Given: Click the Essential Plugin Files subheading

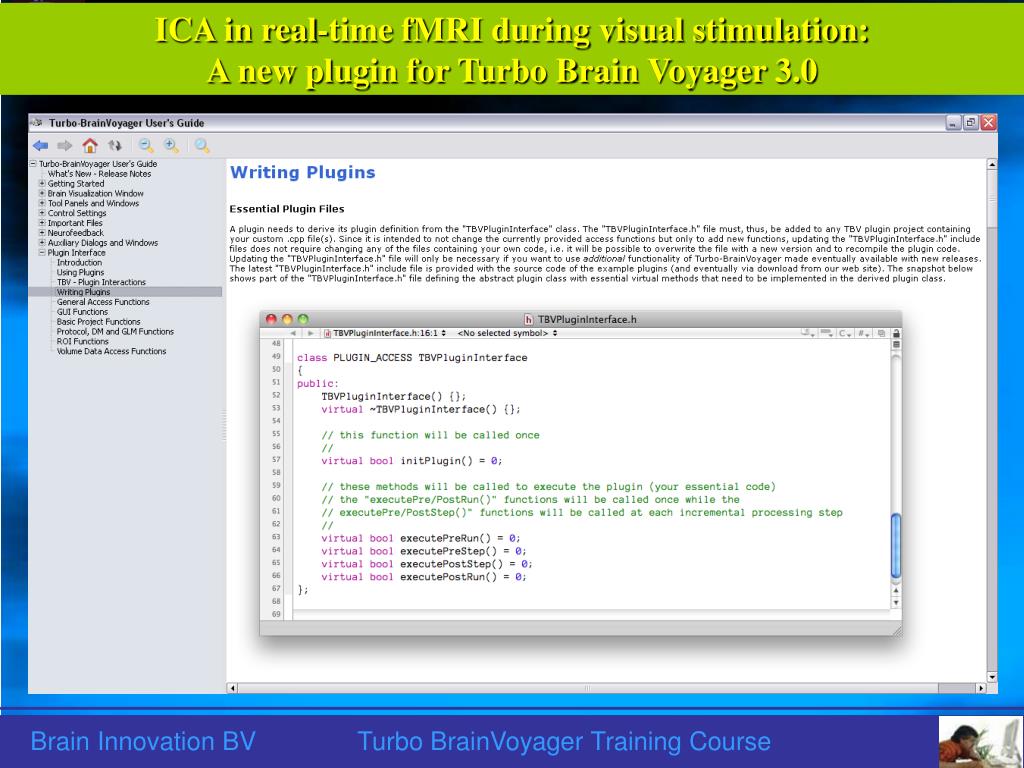Looking at the screenshot, I should [287, 209].
